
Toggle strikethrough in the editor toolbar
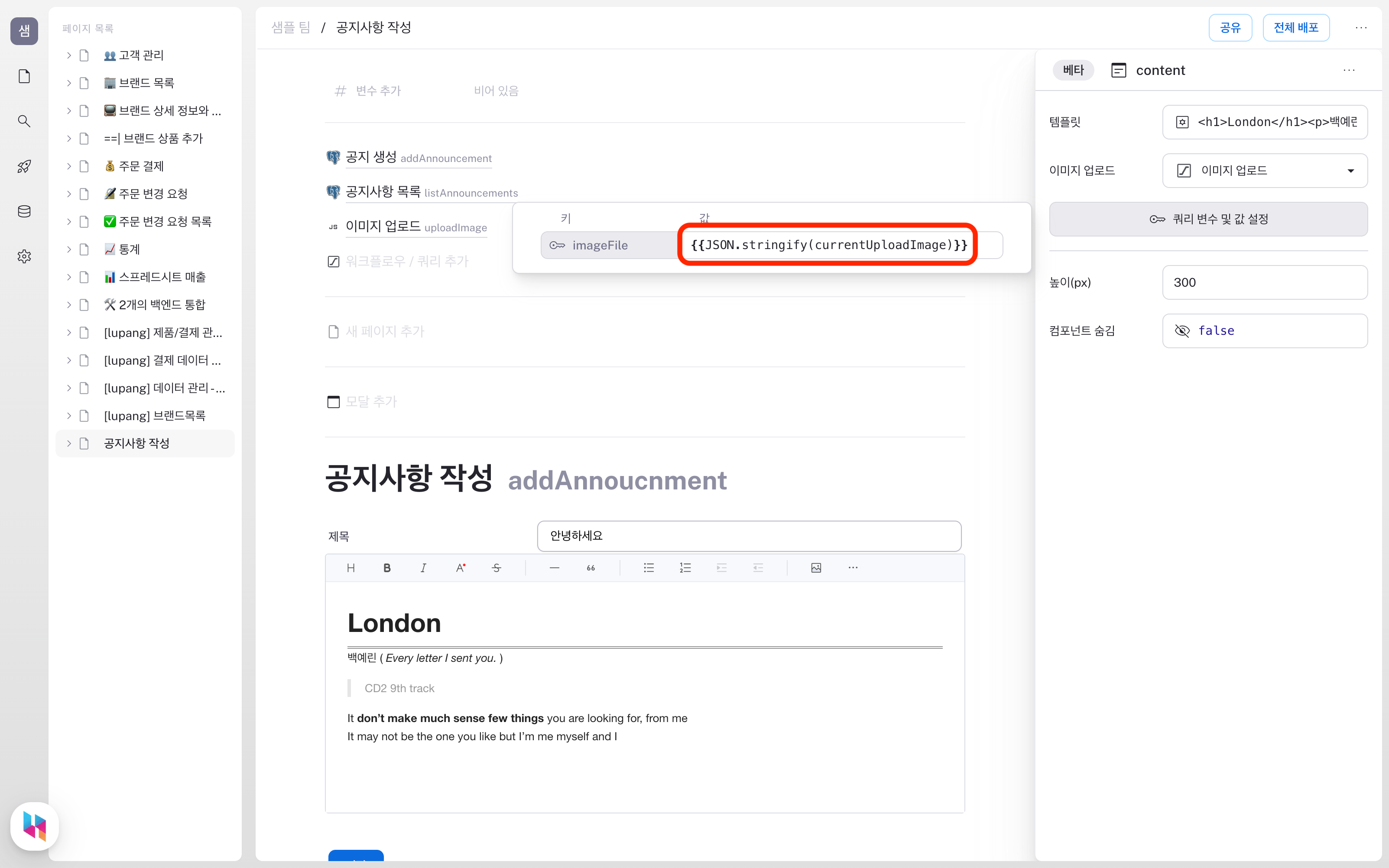[x=497, y=568]
